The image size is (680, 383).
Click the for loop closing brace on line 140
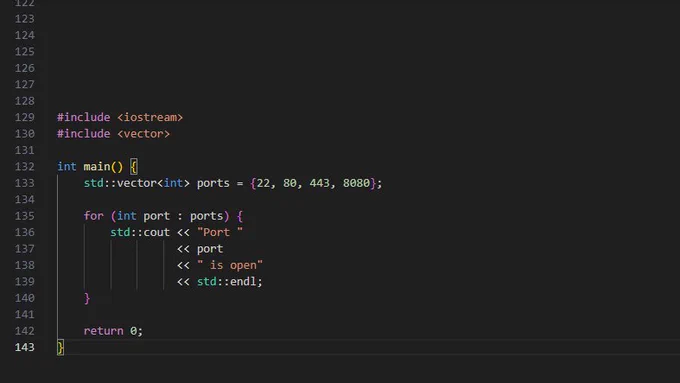(87, 298)
